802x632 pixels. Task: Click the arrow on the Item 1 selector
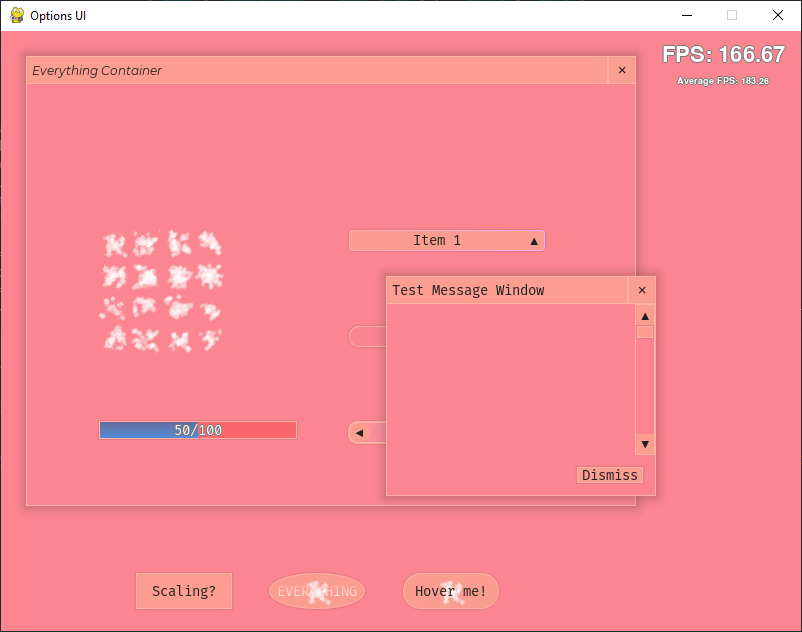(x=534, y=240)
